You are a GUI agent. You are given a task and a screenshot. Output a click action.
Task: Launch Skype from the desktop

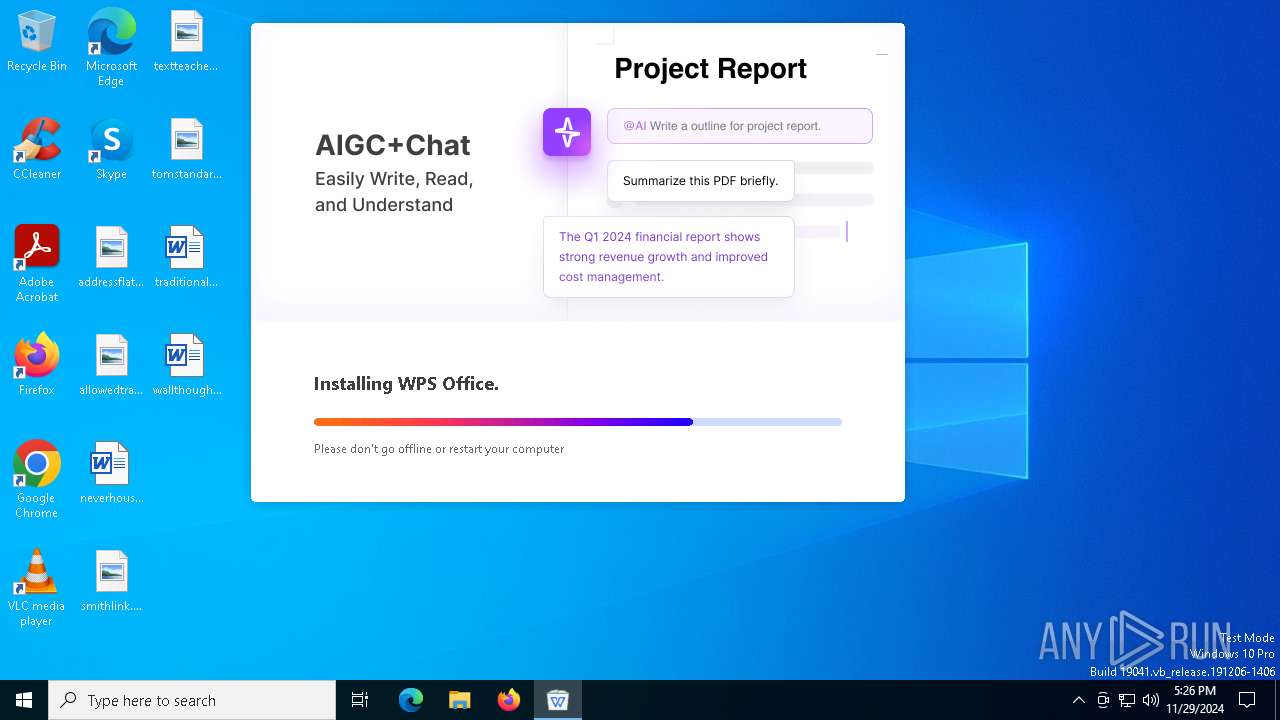tap(111, 150)
